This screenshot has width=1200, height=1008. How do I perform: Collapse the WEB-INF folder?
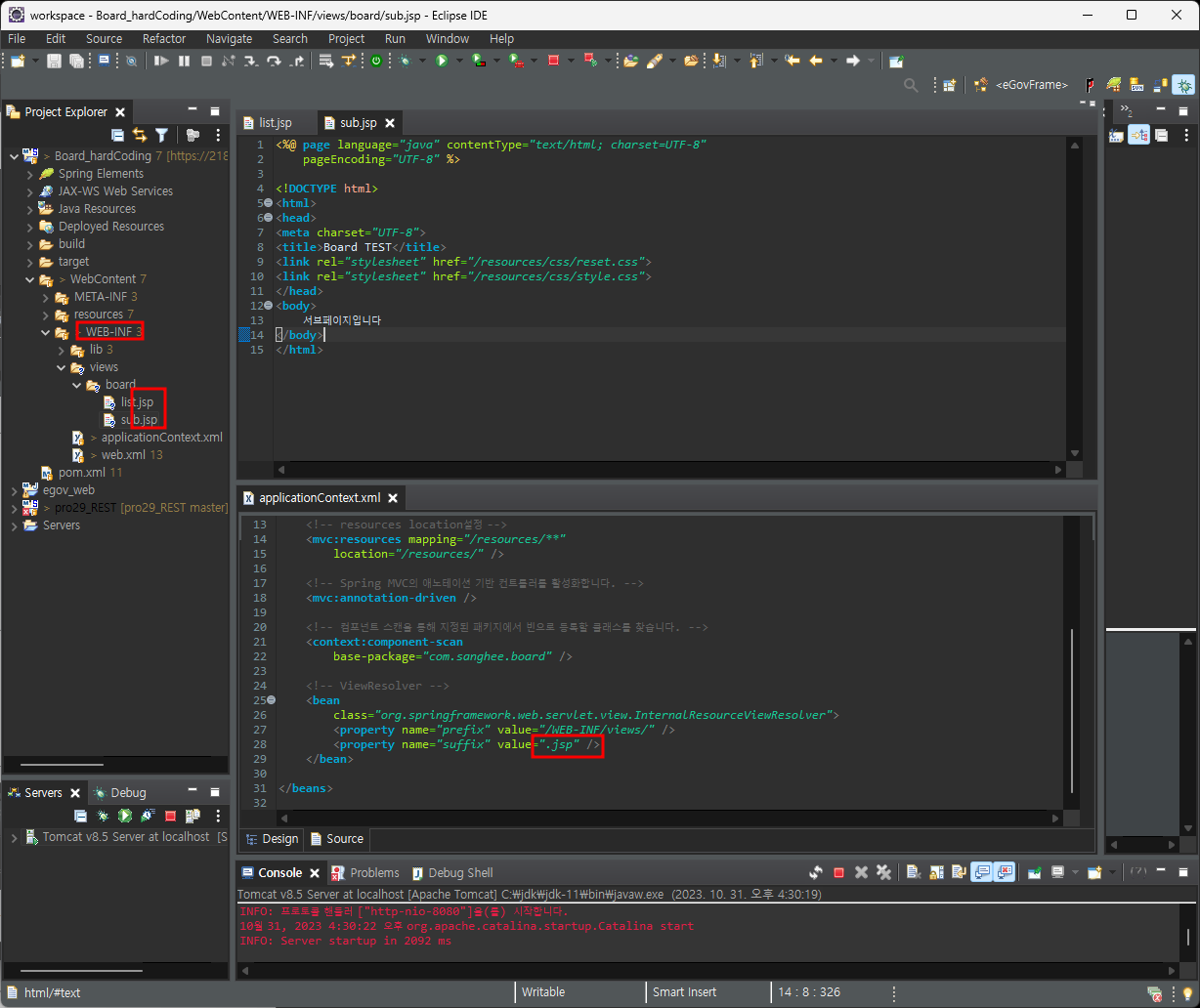(x=46, y=332)
